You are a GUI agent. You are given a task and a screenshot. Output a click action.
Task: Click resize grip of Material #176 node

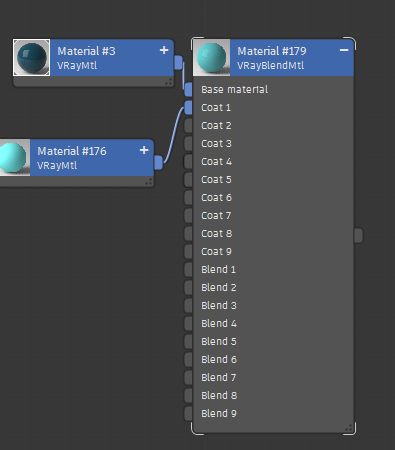pos(149,182)
